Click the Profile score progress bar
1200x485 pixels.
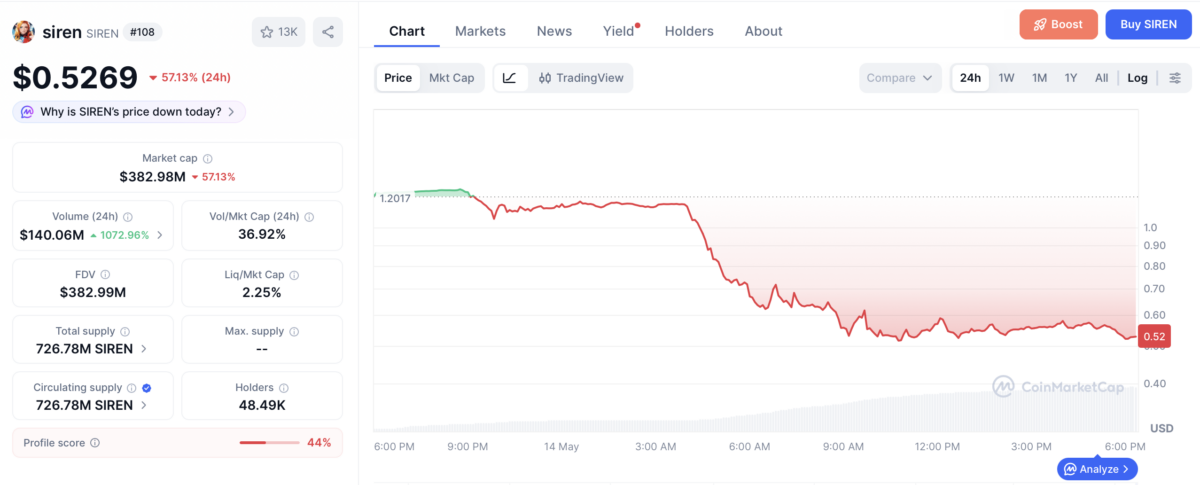pos(269,443)
